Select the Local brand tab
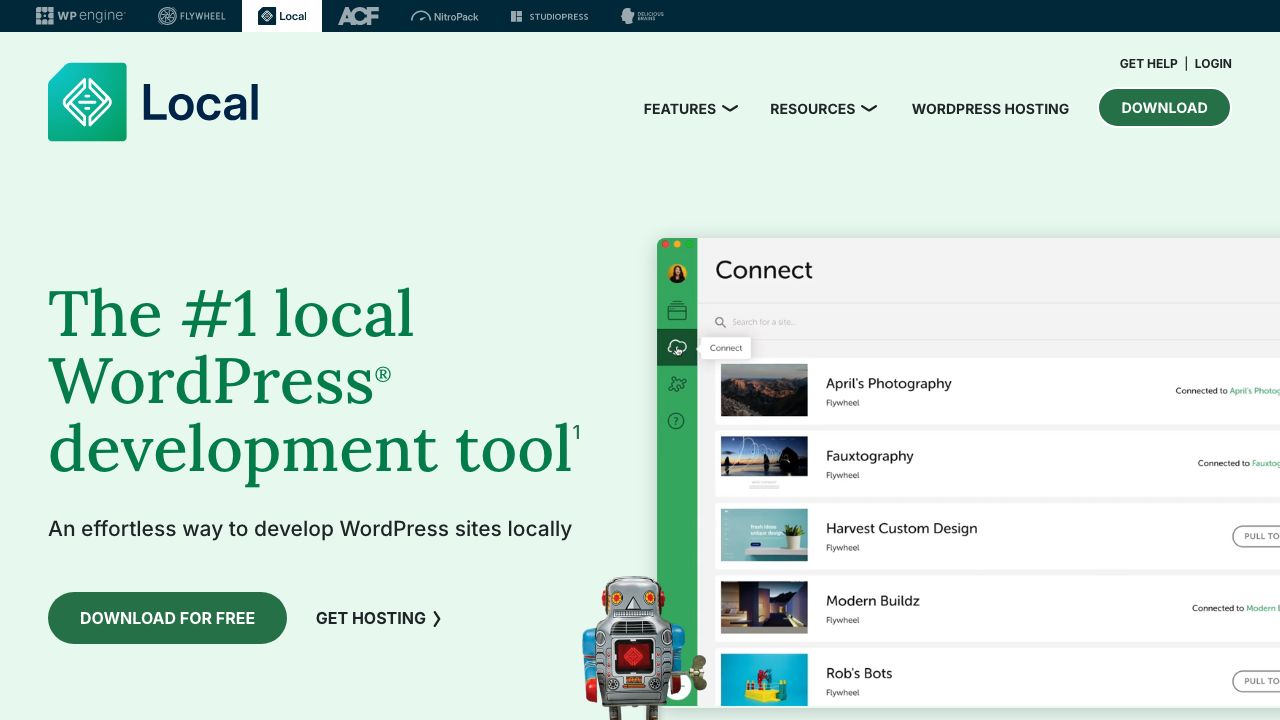The width and height of the screenshot is (1280, 720). (x=282, y=16)
